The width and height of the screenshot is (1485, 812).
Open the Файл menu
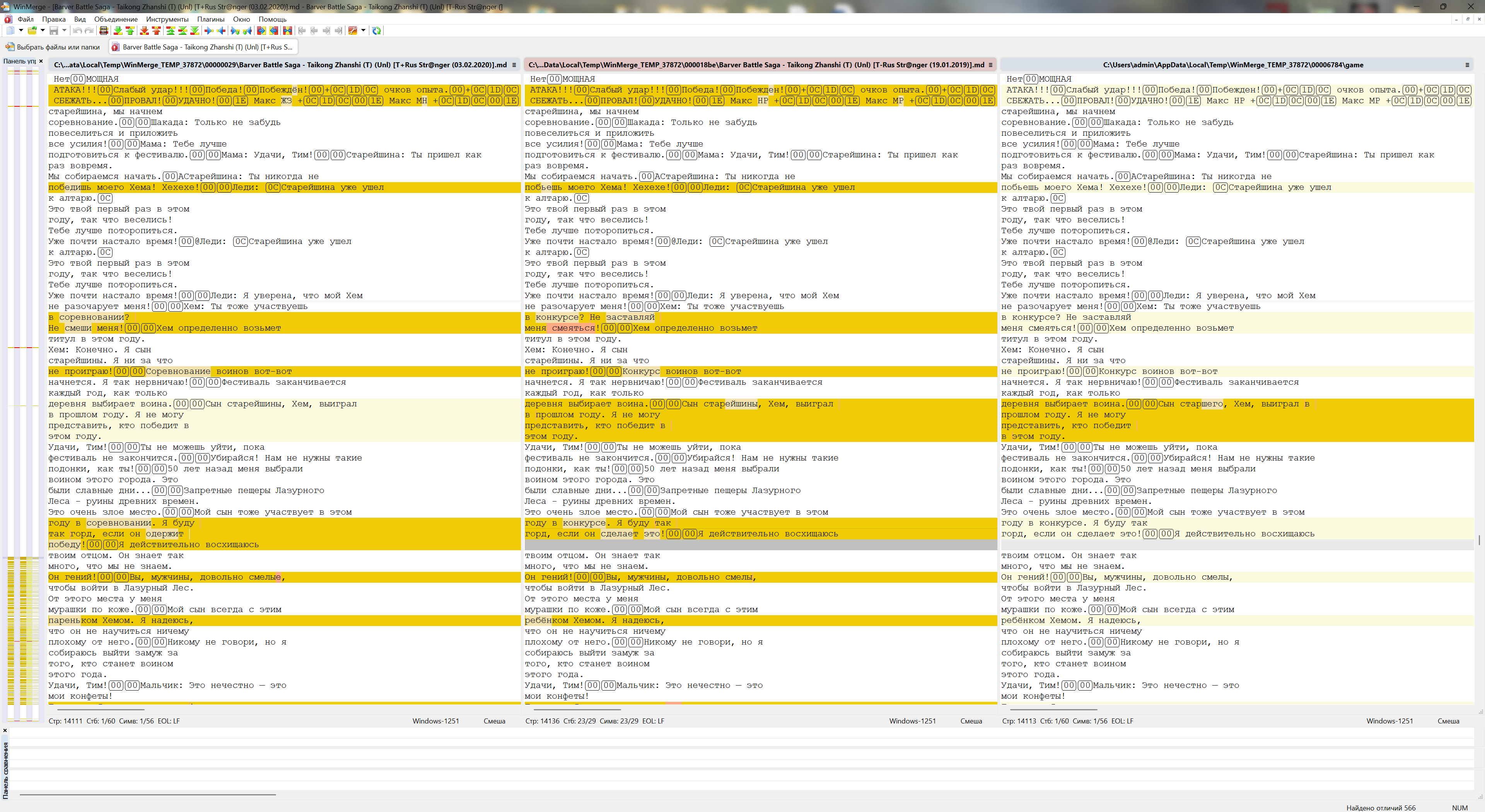pos(26,19)
